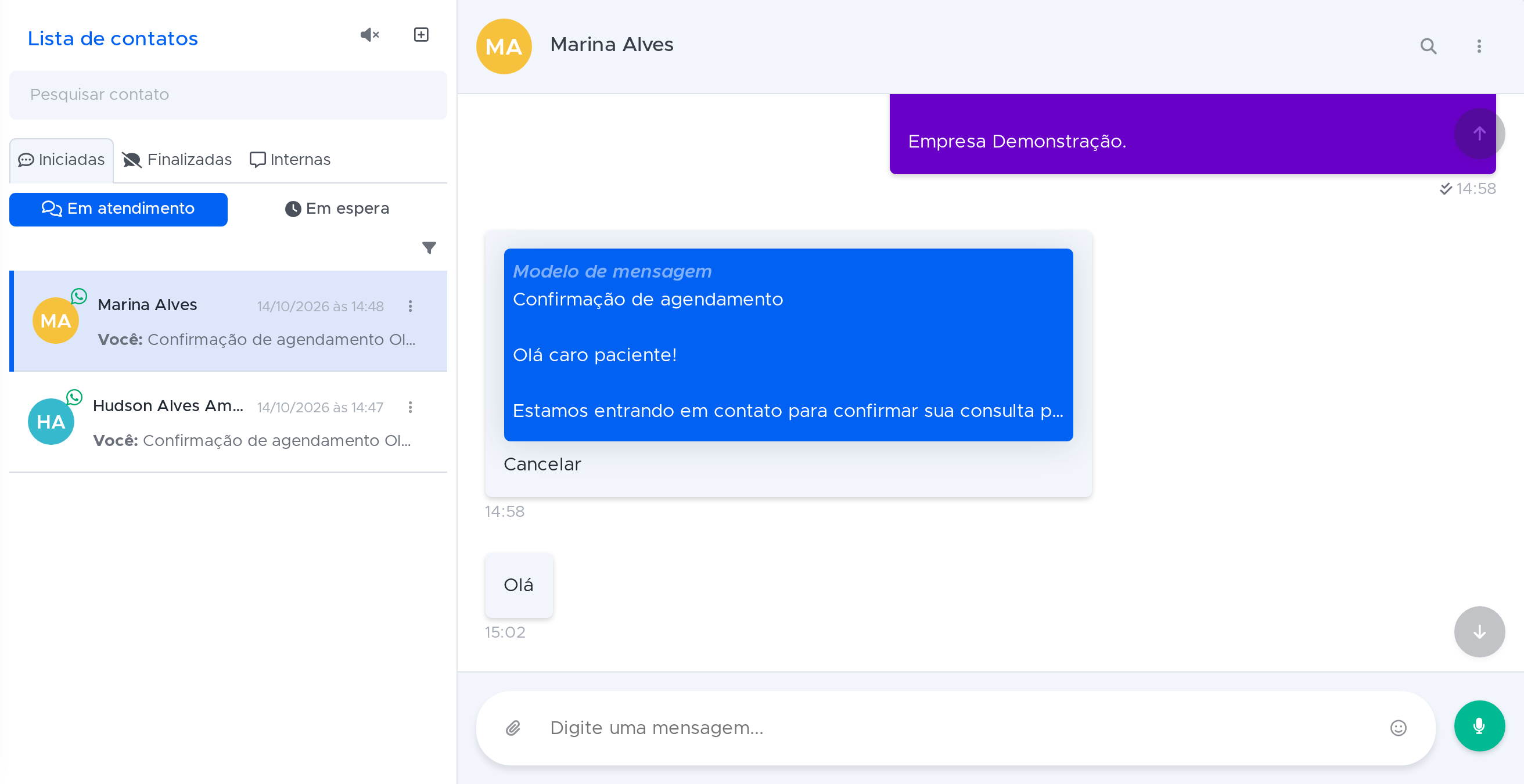1524x784 pixels.
Task: Open Marina Alves conversation in contact list
Action: 228,321
